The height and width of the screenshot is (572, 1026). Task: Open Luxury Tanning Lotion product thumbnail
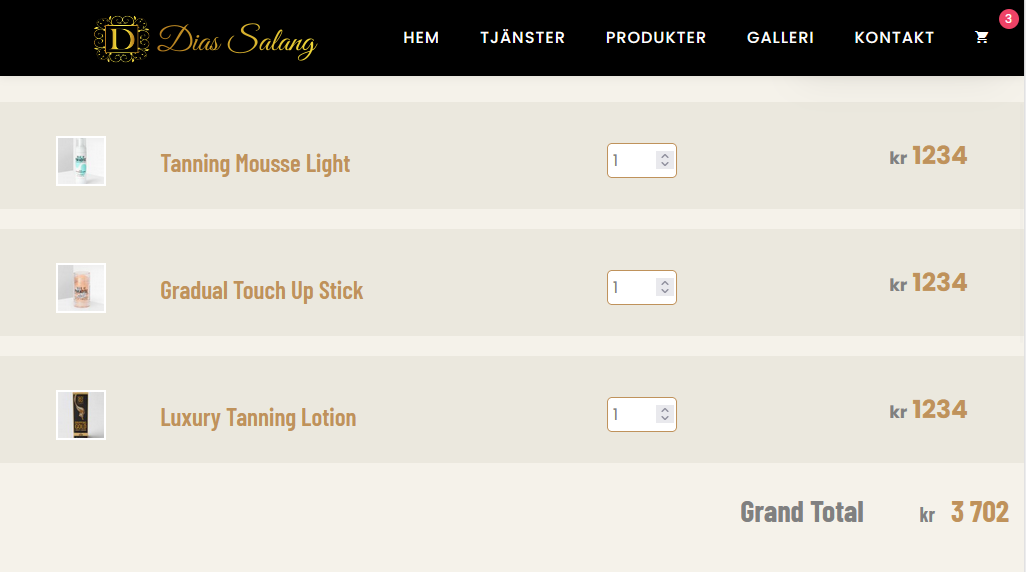click(x=81, y=415)
